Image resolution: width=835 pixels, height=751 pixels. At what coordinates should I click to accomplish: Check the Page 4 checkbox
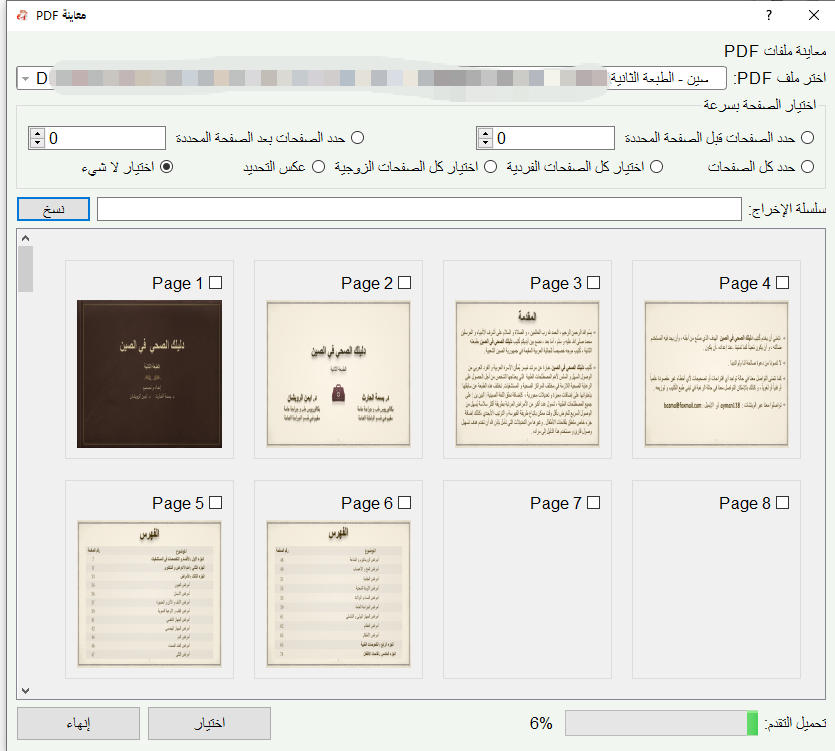click(780, 282)
